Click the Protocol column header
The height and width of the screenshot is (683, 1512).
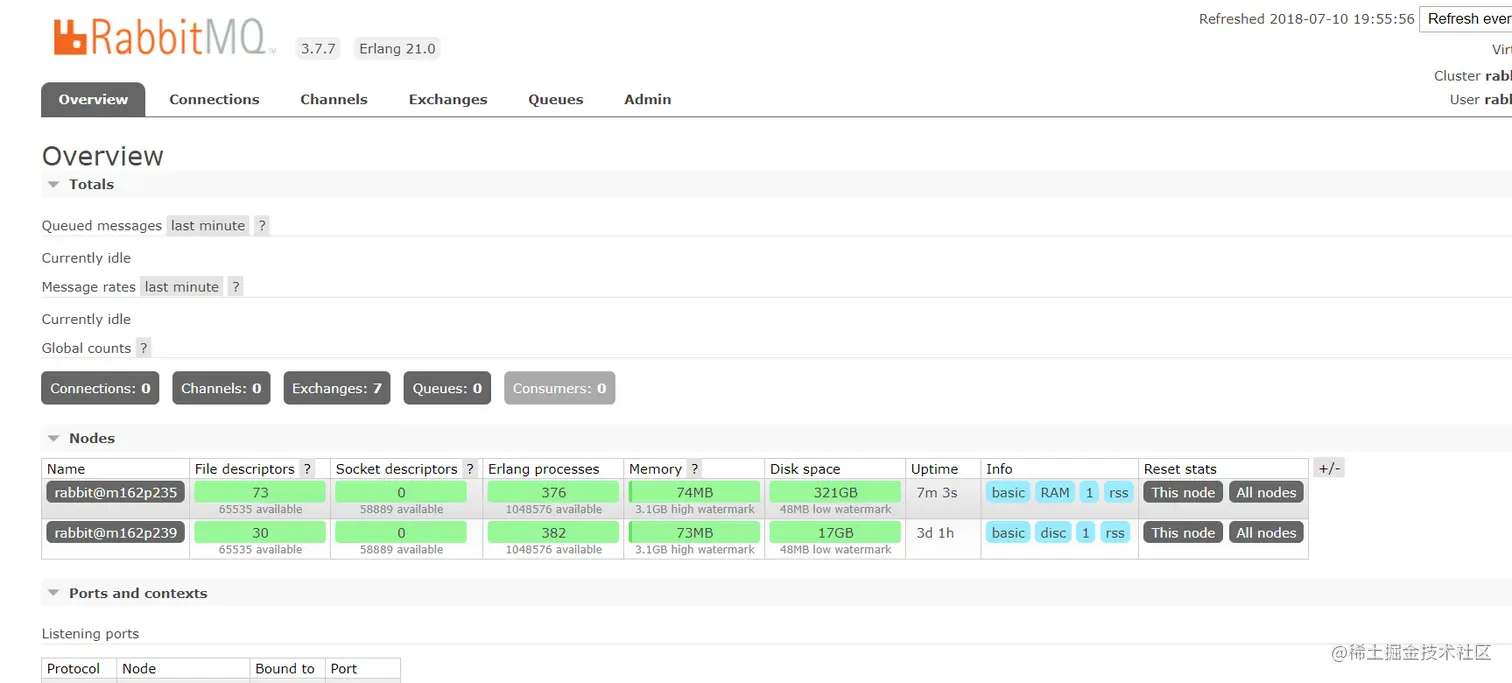73,669
